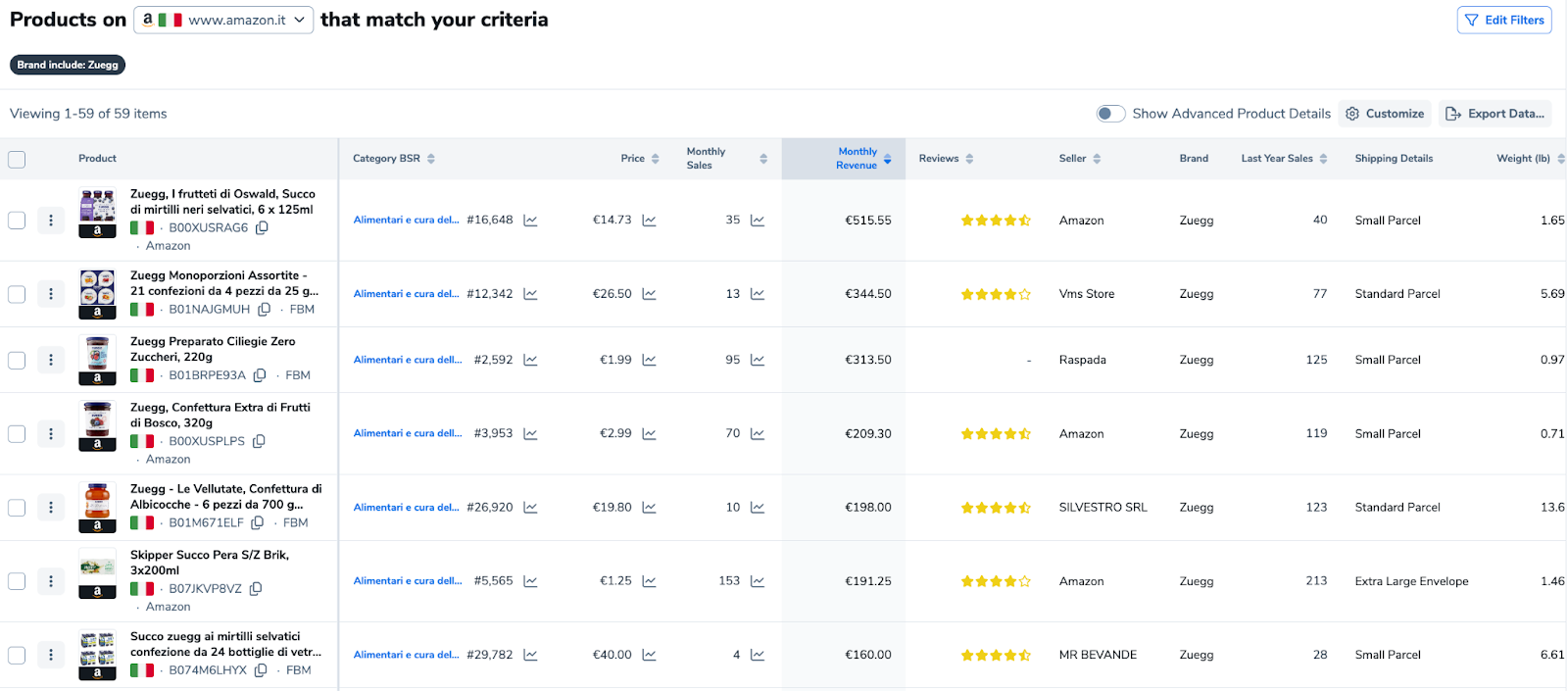Copy ASIN B01BRPE93A with copy icon
This screenshot has height=691, width=1568.
[260, 375]
